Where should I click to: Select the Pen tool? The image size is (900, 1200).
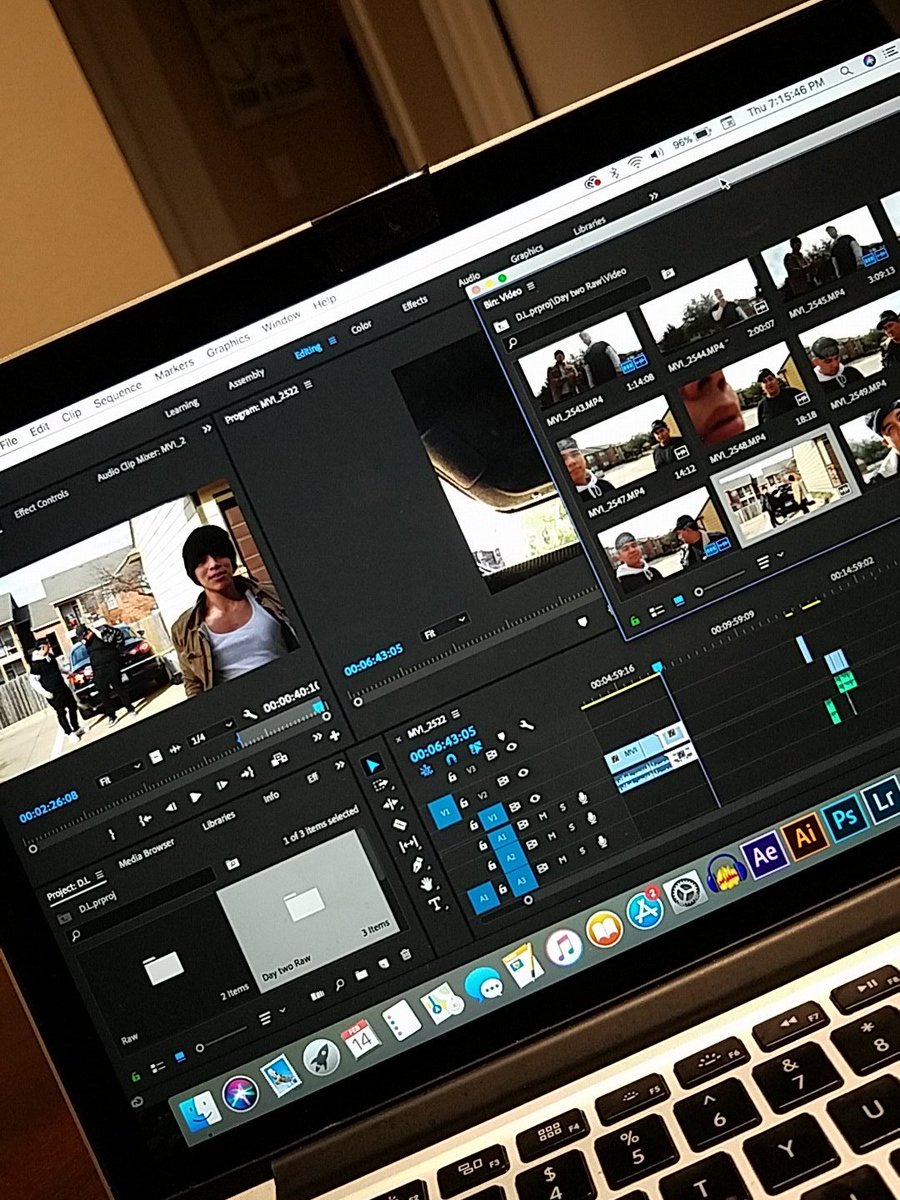[x=418, y=863]
